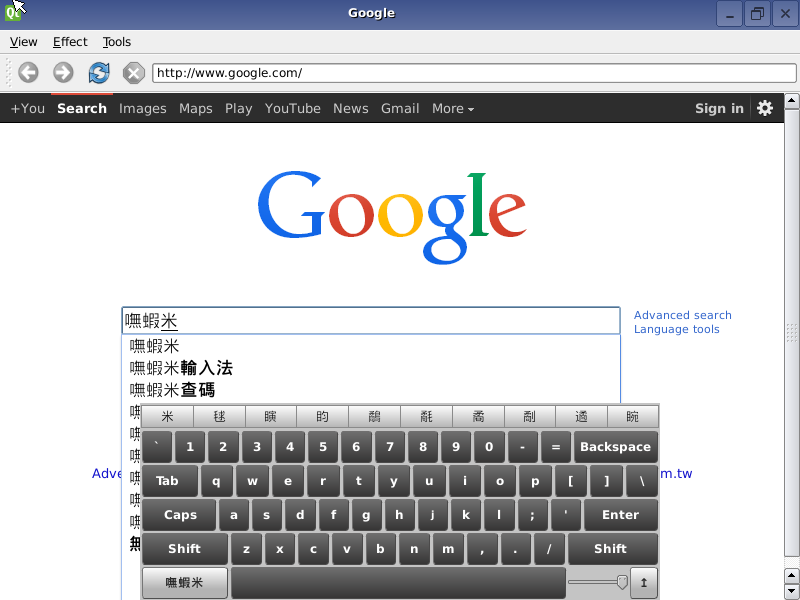The image size is (800, 600).
Task: Open the Language tools link
Action: point(677,329)
